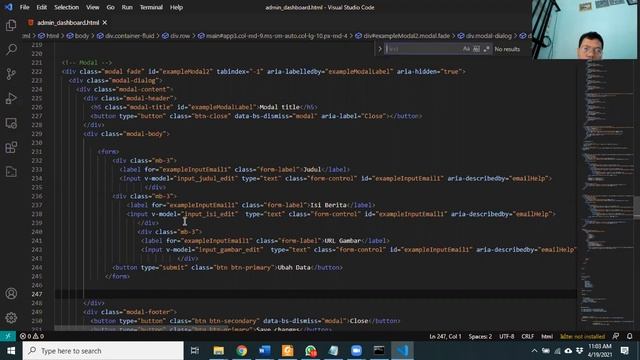This screenshot has height=360, width=640.
Task: Open the Remote Explorer view
Action: (11, 123)
